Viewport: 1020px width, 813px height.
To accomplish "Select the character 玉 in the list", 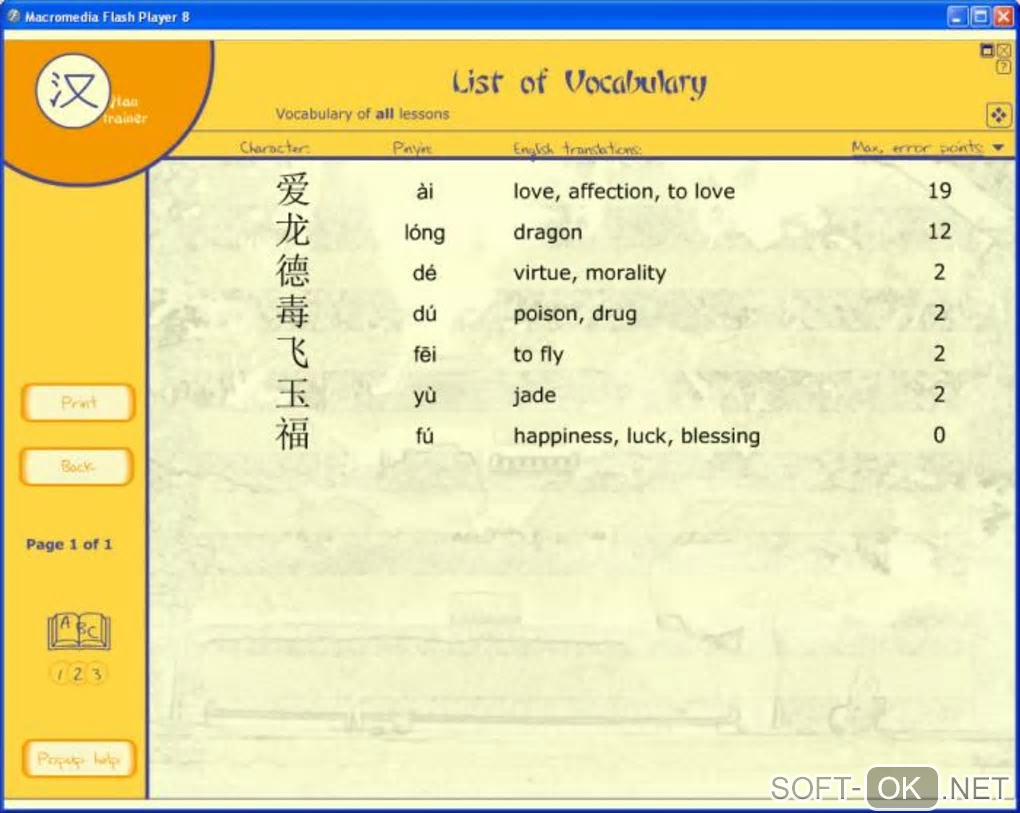I will [292, 394].
